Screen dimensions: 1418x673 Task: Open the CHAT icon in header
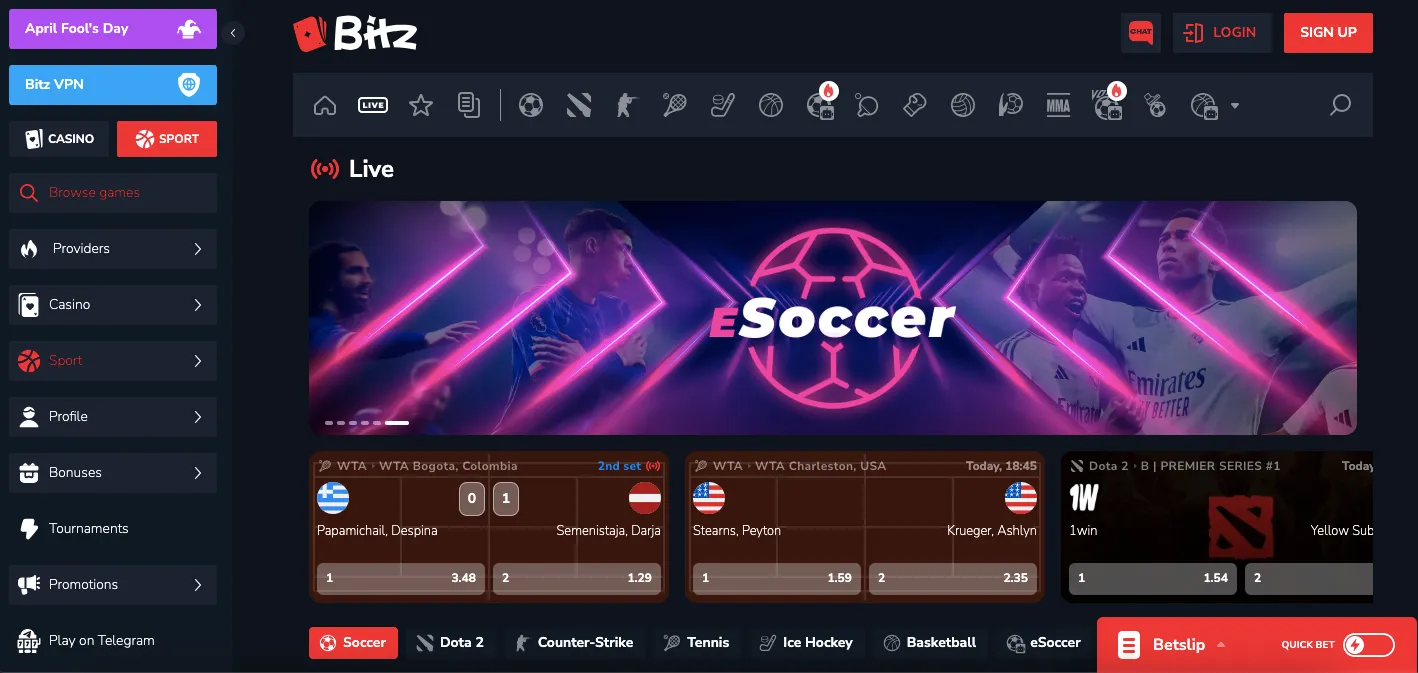tap(1141, 32)
